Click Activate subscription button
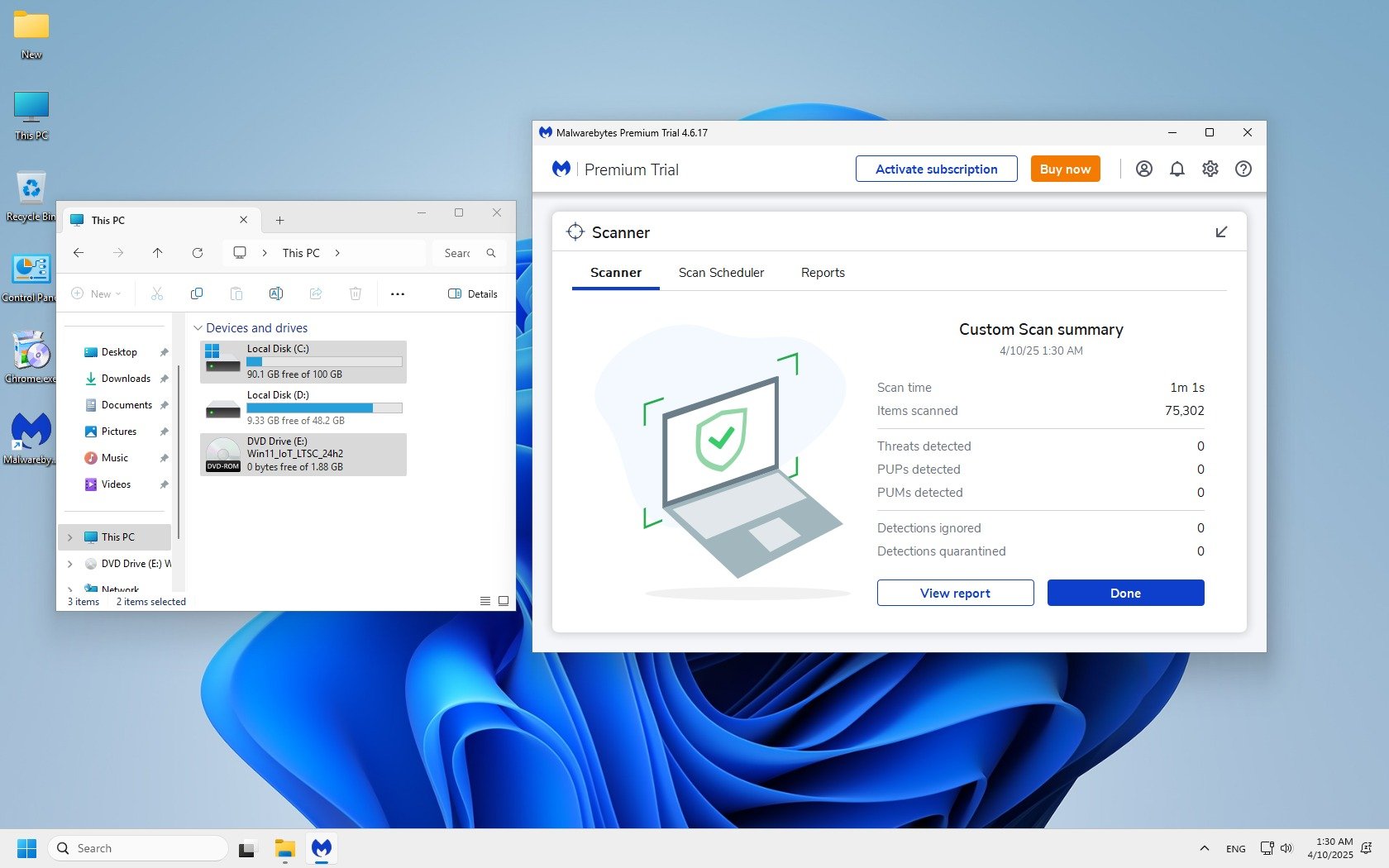The height and width of the screenshot is (868, 1389). [x=937, y=169]
